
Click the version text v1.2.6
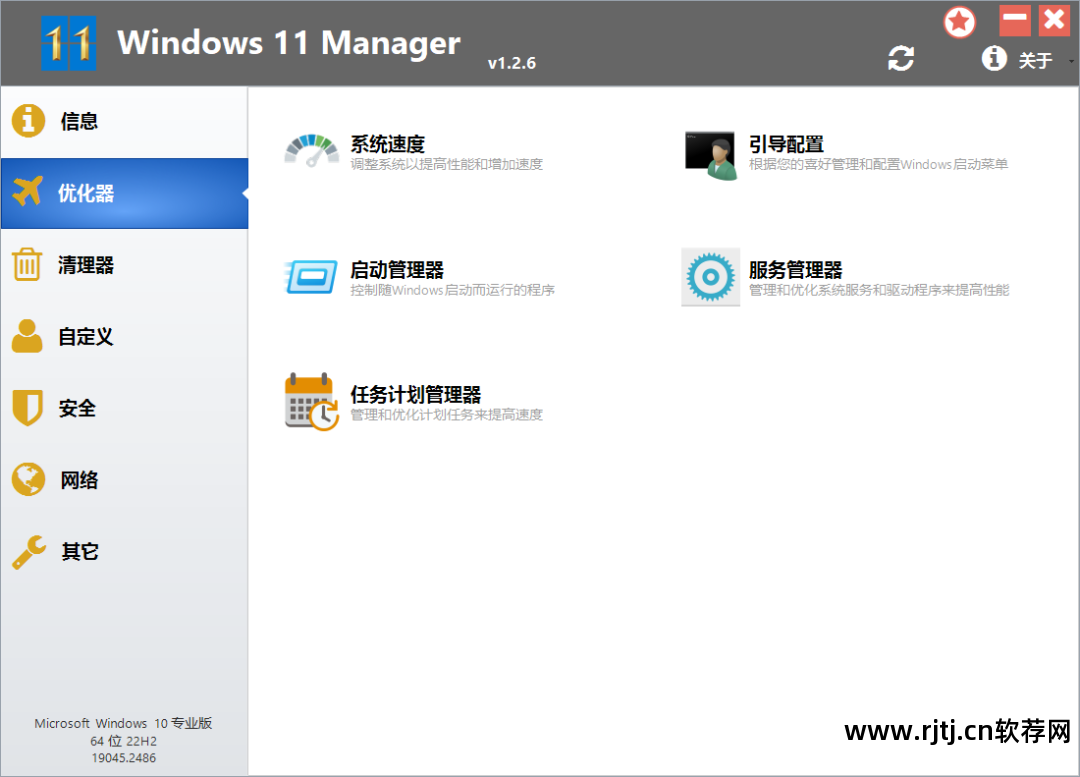point(512,63)
